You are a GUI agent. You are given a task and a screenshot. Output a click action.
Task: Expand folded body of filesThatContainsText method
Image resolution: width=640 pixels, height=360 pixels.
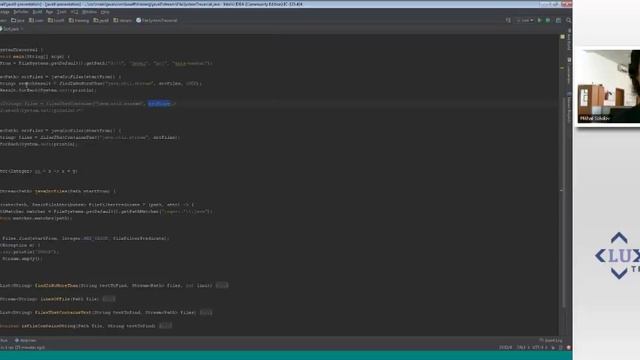(206, 312)
